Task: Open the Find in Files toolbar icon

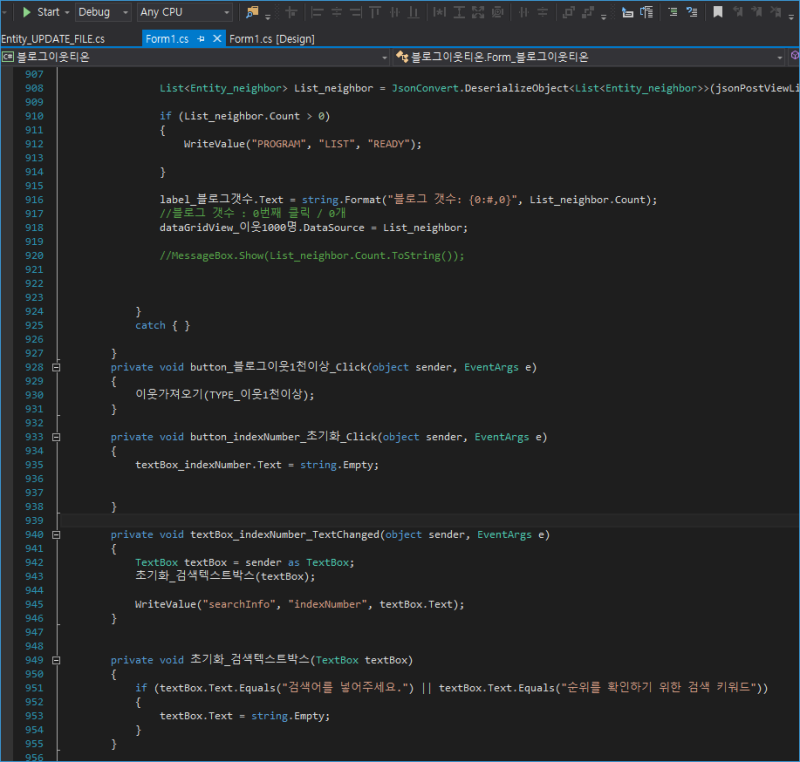Action: tap(252, 12)
